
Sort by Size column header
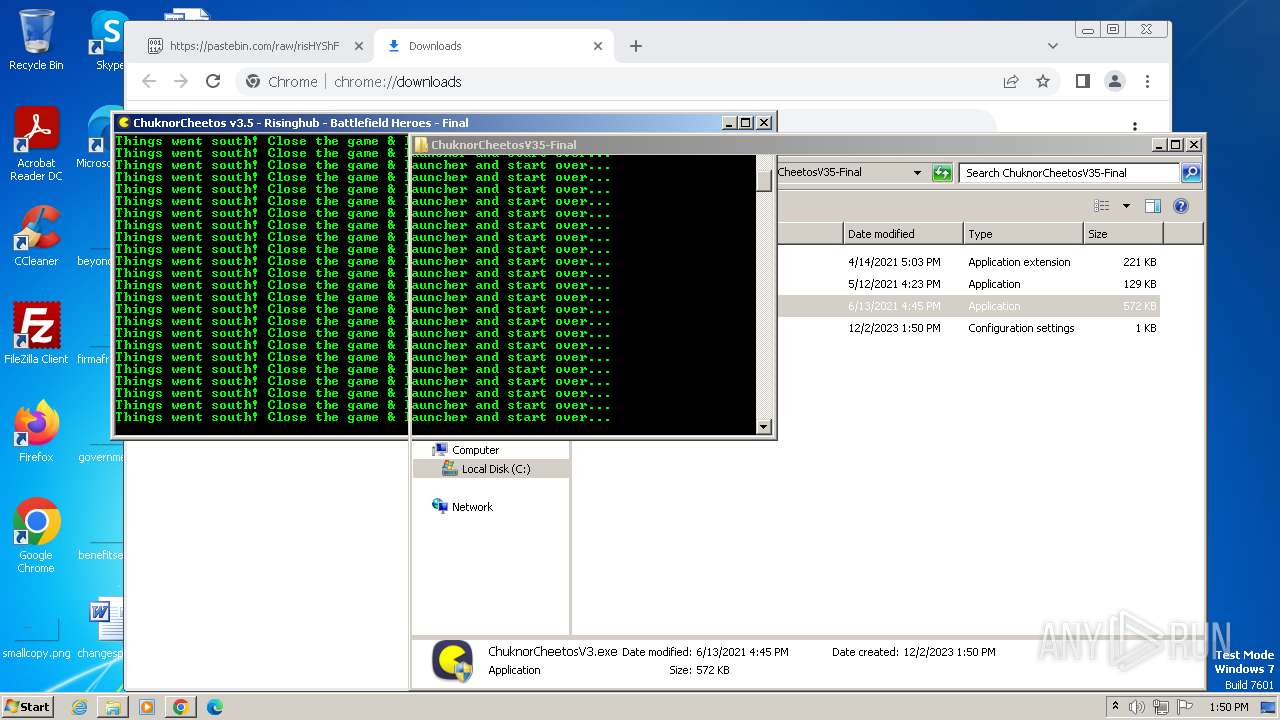tap(1123, 234)
